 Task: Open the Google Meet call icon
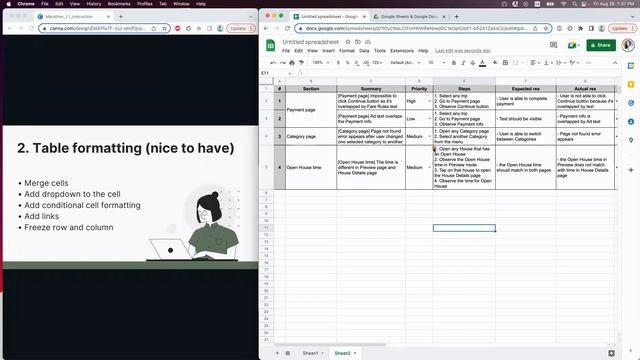coord(573,45)
